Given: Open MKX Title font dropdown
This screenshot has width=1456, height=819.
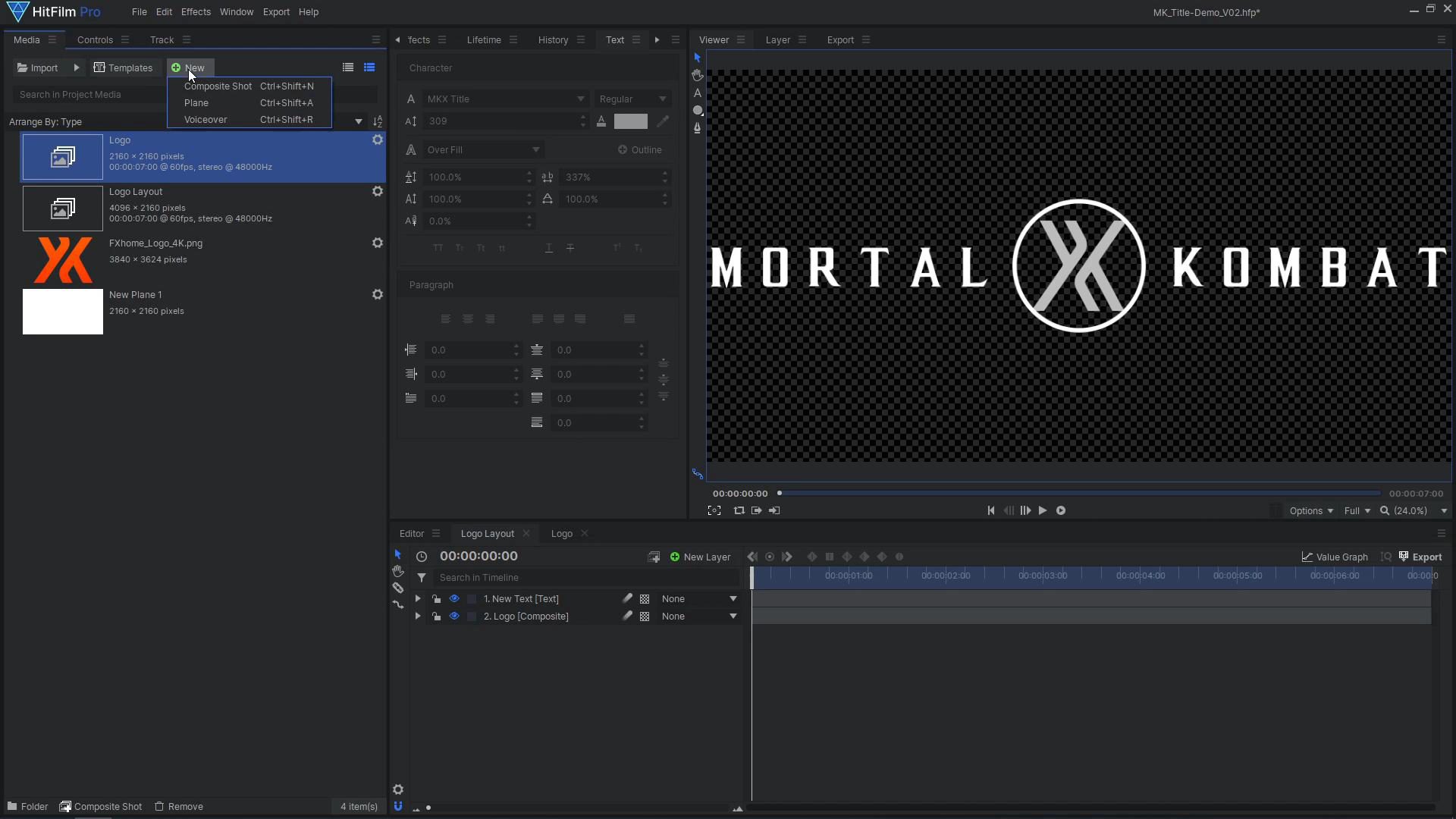Looking at the screenshot, I should click(505, 99).
